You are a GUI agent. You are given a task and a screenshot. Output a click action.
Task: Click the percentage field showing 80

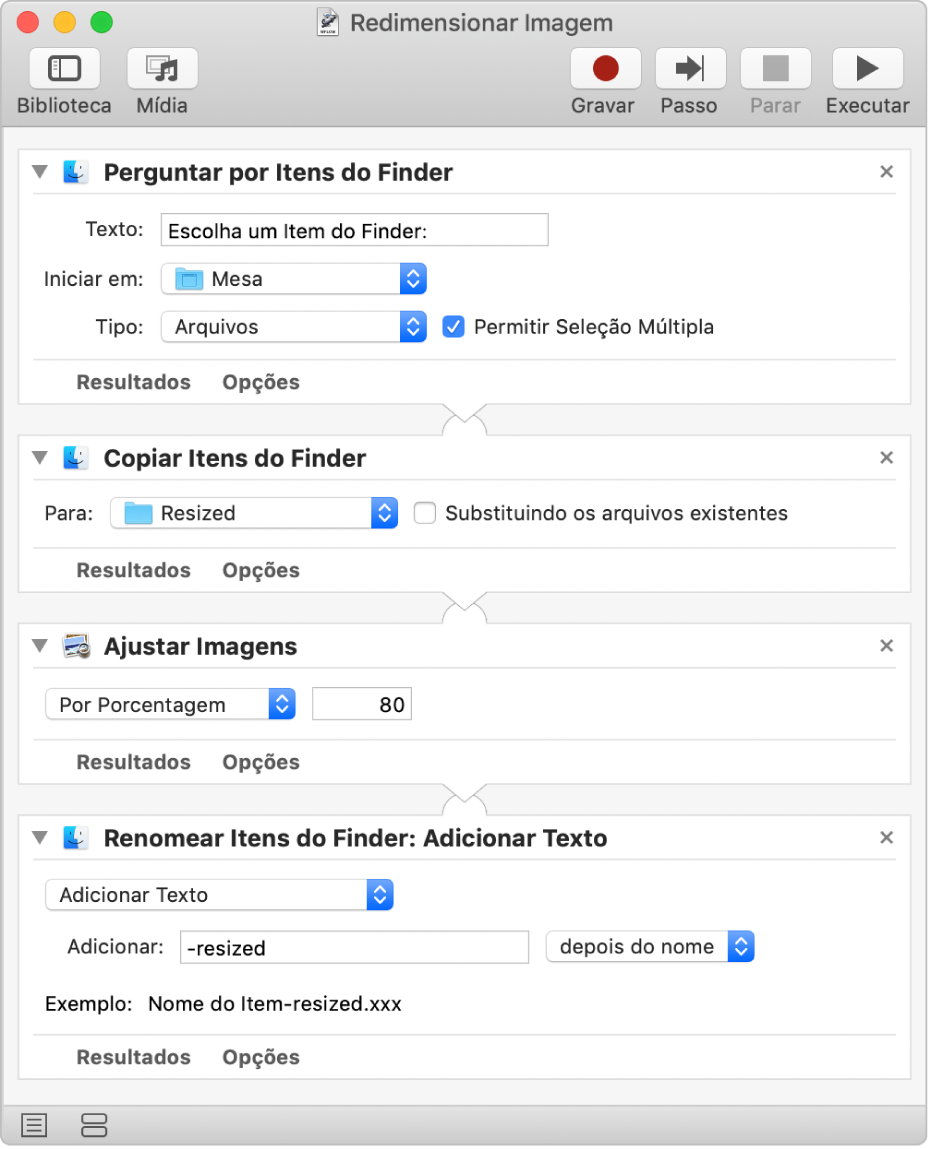pos(362,705)
